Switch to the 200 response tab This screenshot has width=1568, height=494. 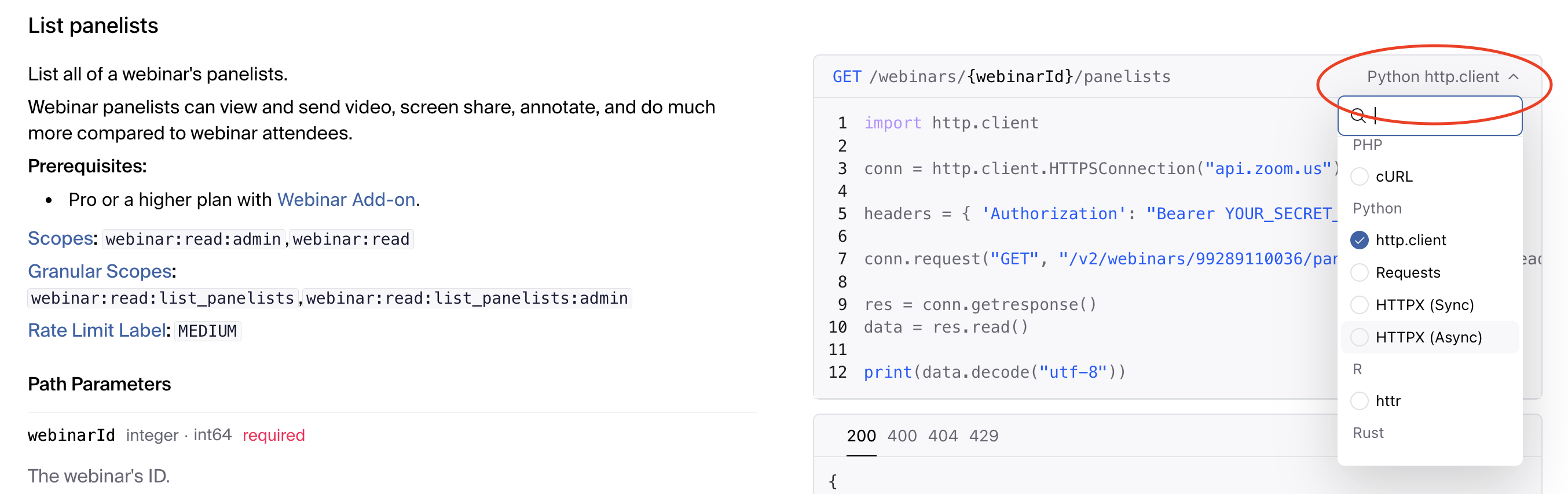coord(860,436)
